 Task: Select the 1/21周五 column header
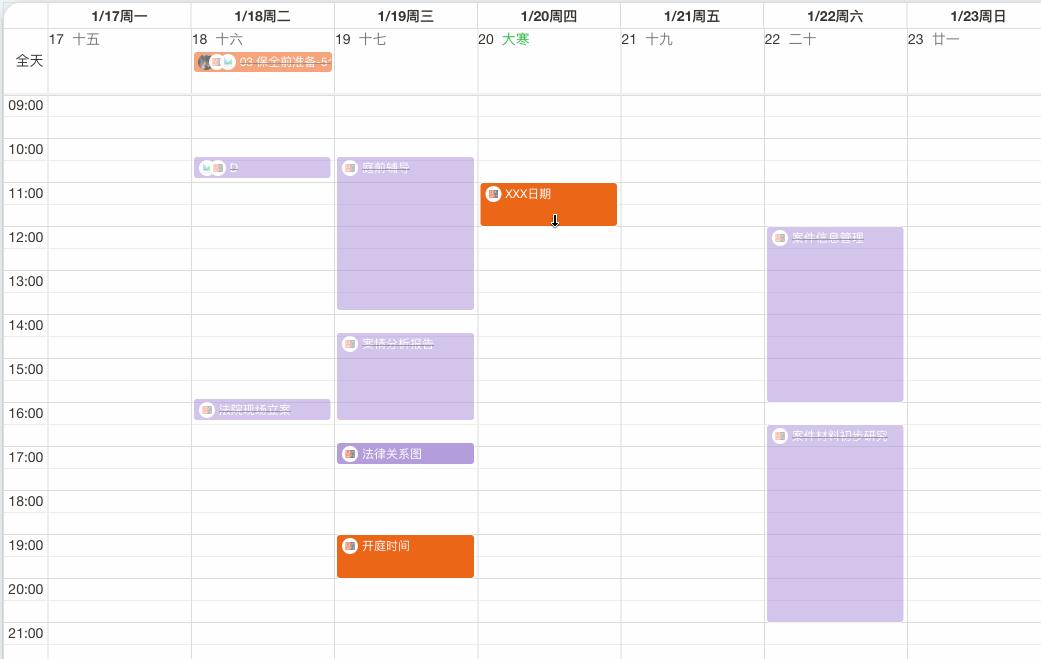click(x=692, y=16)
